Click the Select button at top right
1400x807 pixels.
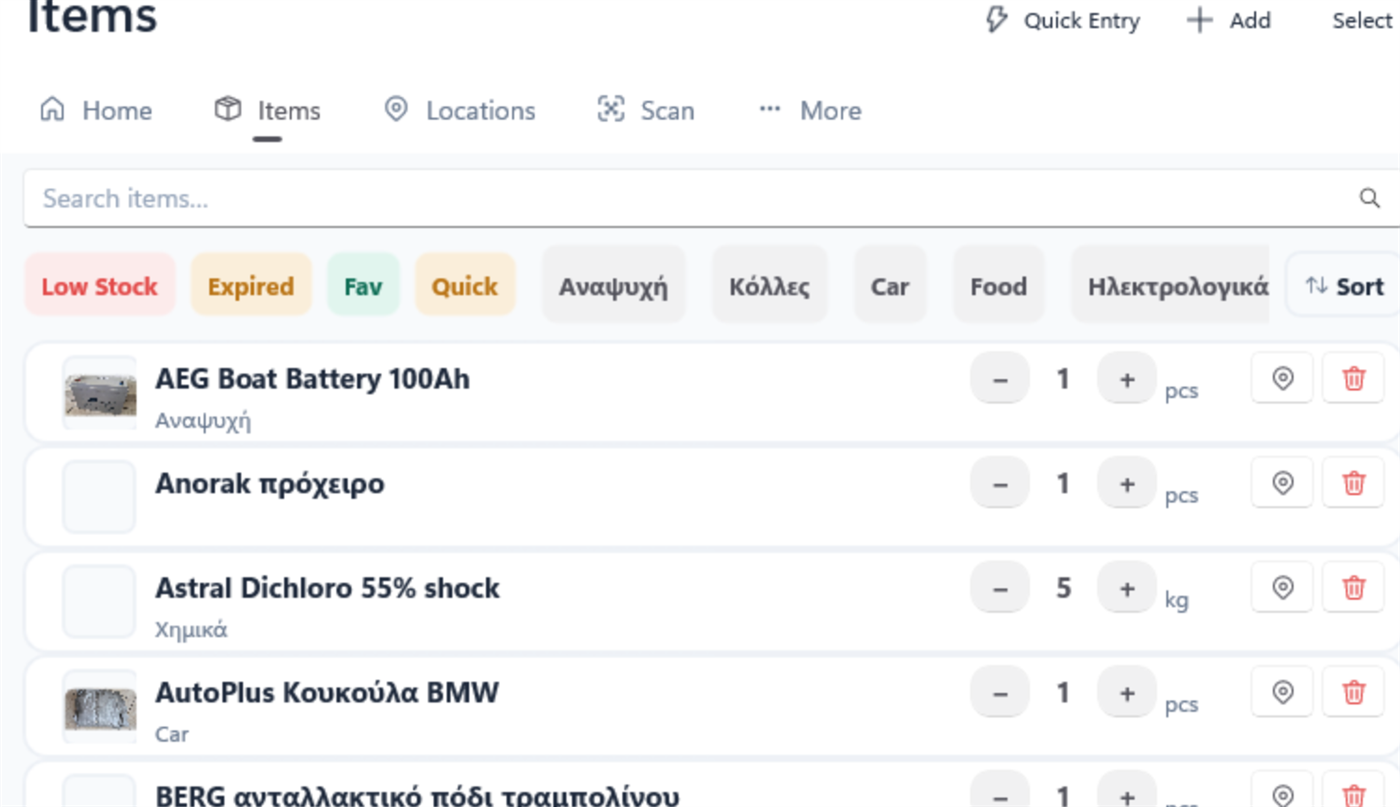pos(1362,21)
